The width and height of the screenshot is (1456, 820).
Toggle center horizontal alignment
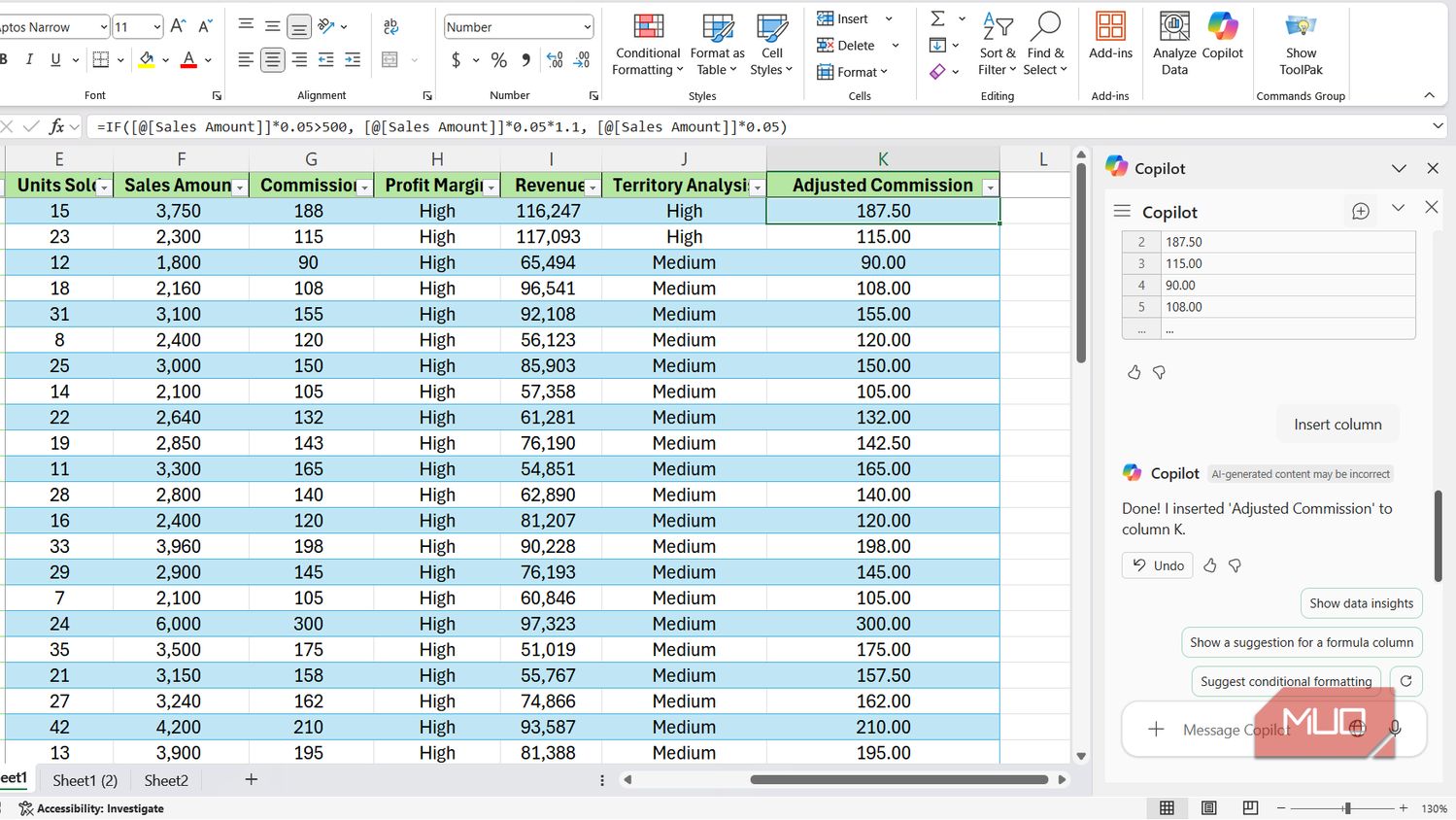(273, 60)
